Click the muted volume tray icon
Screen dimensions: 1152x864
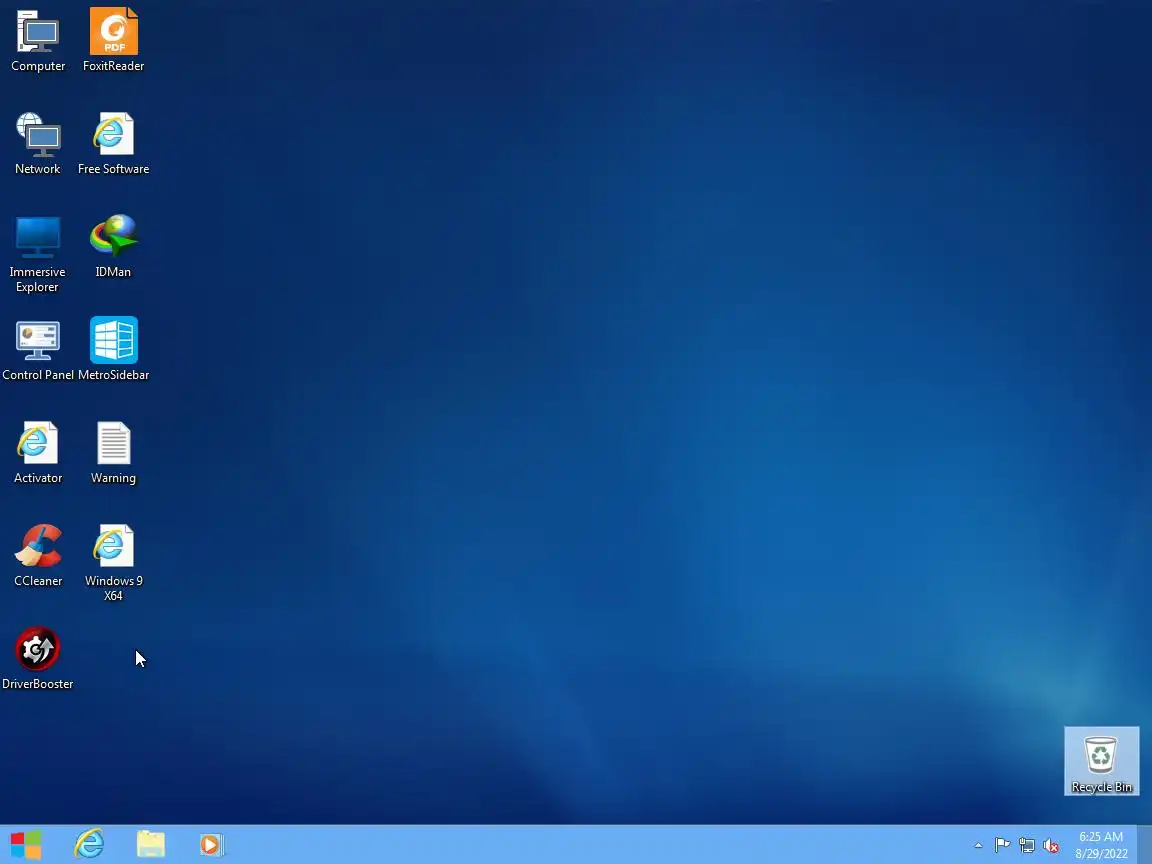pyautogui.click(x=1051, y=846)
